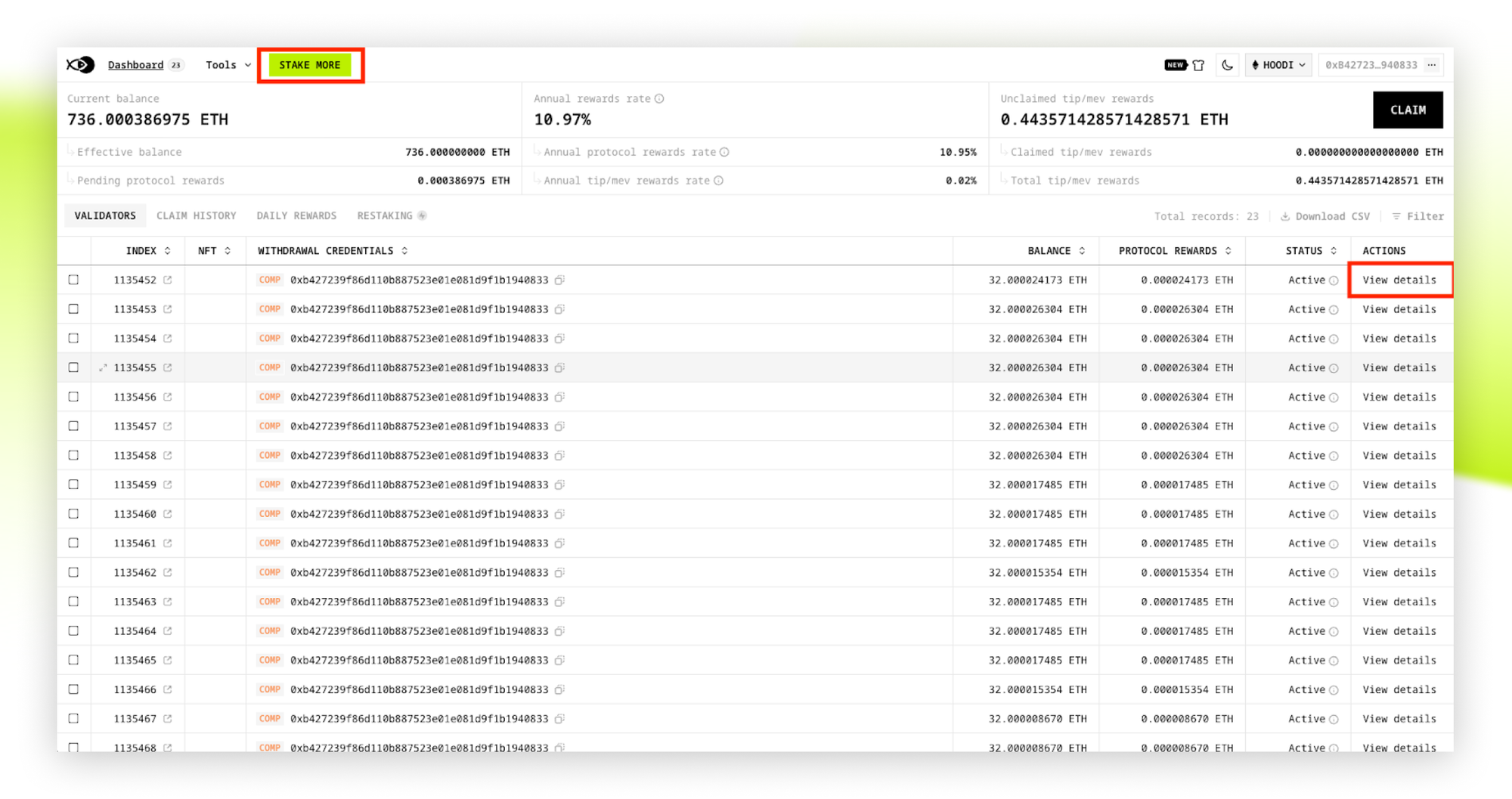The width and height of the screenshot is (1512, 799).
Task: Toggle dark mode moon icon
Action: pyautogui.click(x=1227, y=65)
